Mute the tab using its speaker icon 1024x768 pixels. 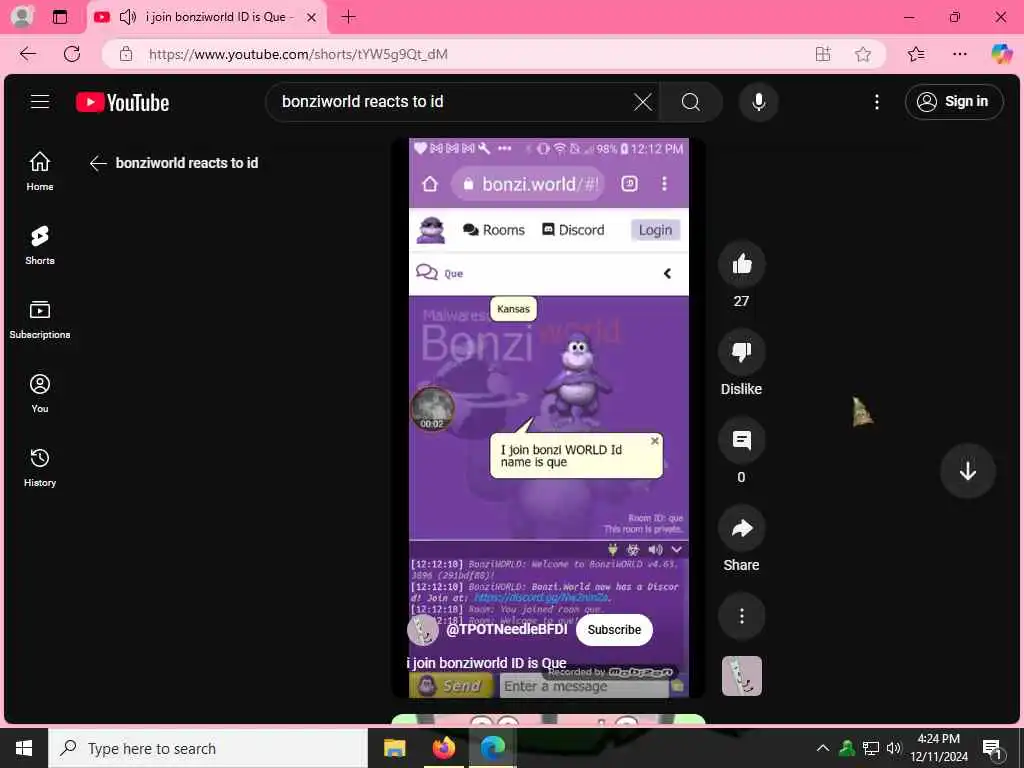click(x=128, y=17)
